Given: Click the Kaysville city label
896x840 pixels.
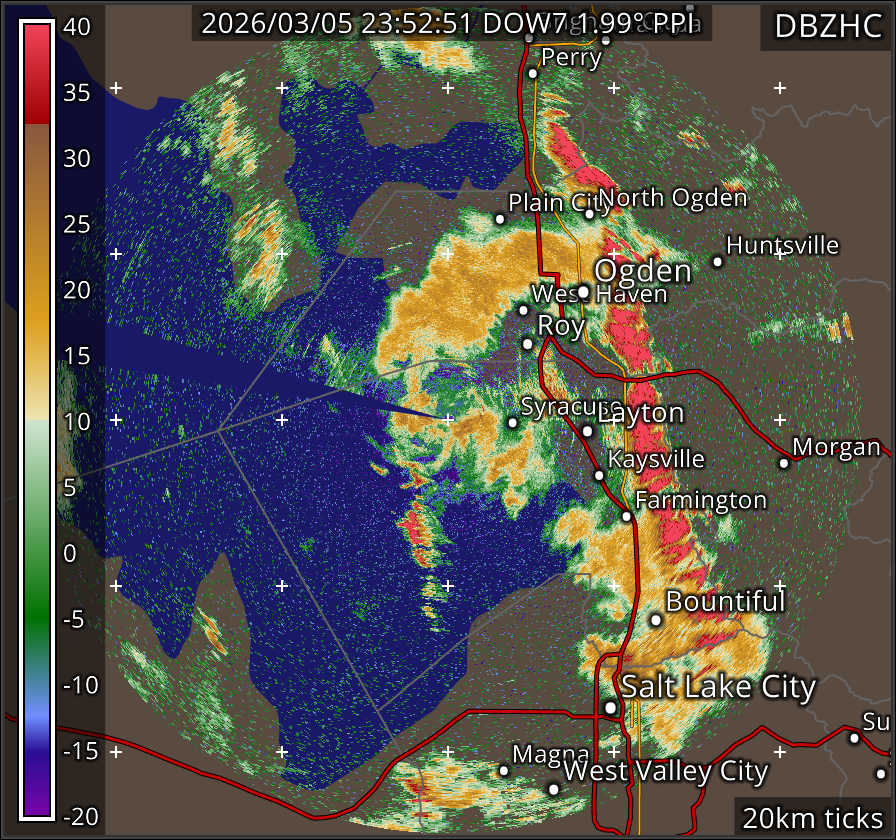Looking at the screenshot, I should point(656,459).
